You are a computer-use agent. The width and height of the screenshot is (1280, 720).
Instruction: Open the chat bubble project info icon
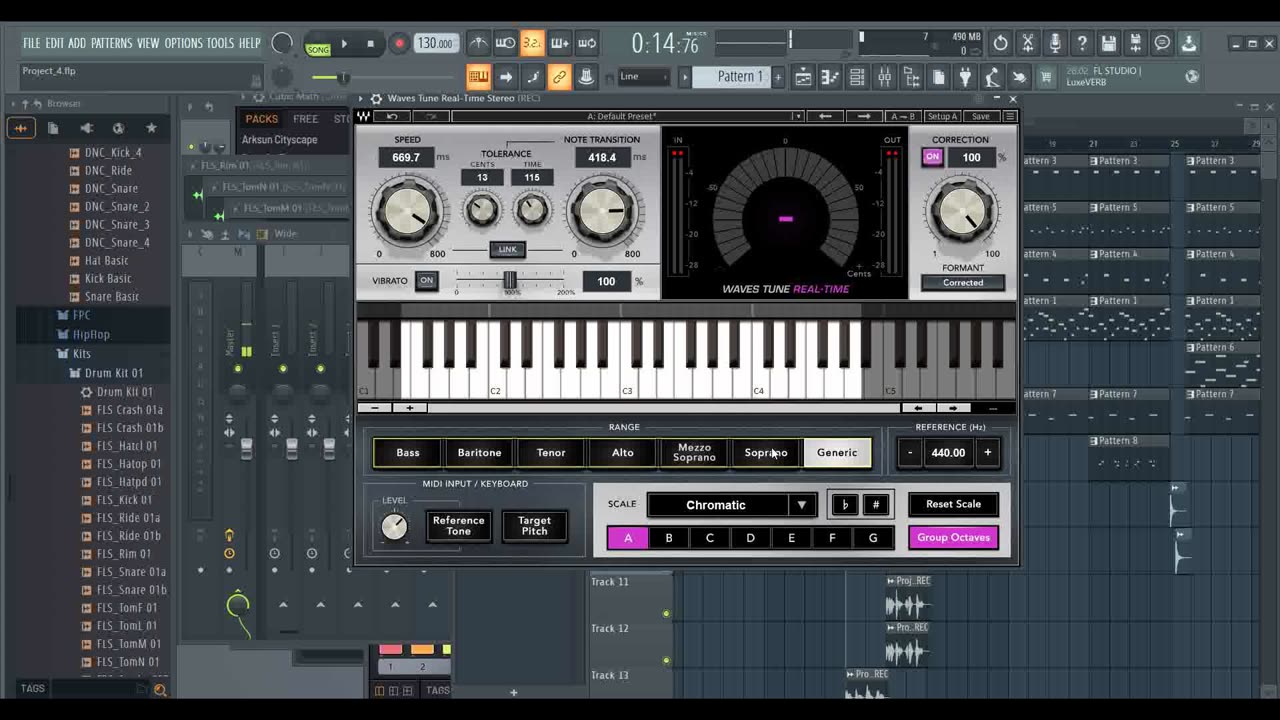coord(1162,43)
